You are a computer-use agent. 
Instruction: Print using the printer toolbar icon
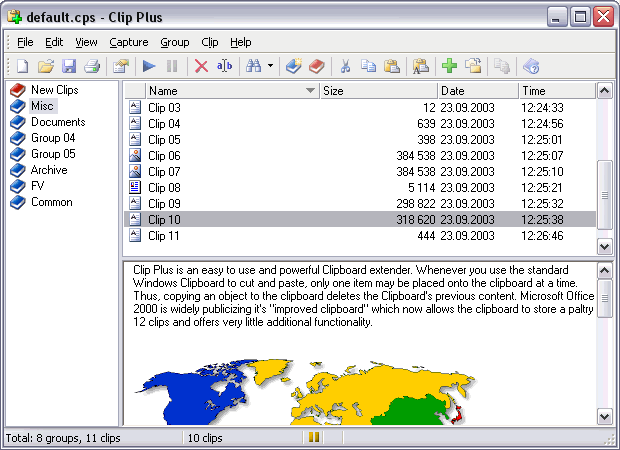pyautogui.click(x=92, y=66)
